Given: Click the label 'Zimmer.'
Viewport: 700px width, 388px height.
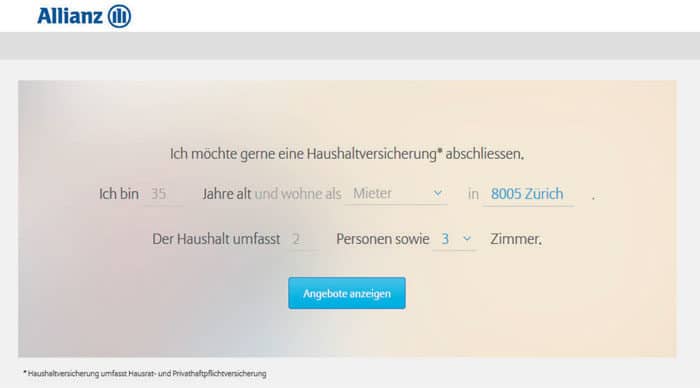Looking at the screenshot, I should pos(516,239).
